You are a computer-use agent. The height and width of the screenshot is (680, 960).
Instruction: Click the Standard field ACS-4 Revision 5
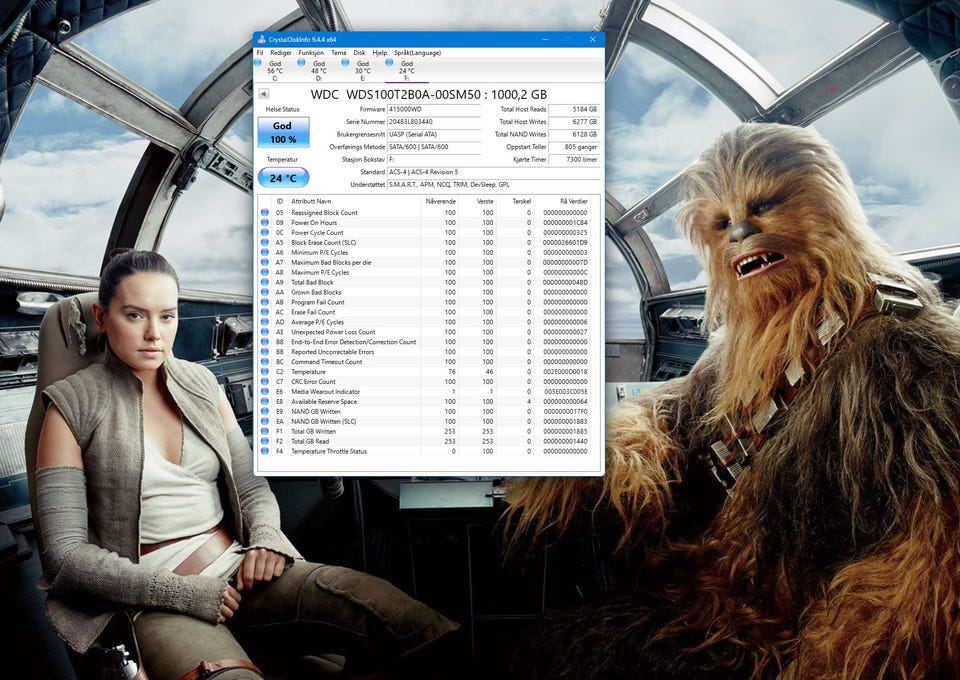point(493,172)
